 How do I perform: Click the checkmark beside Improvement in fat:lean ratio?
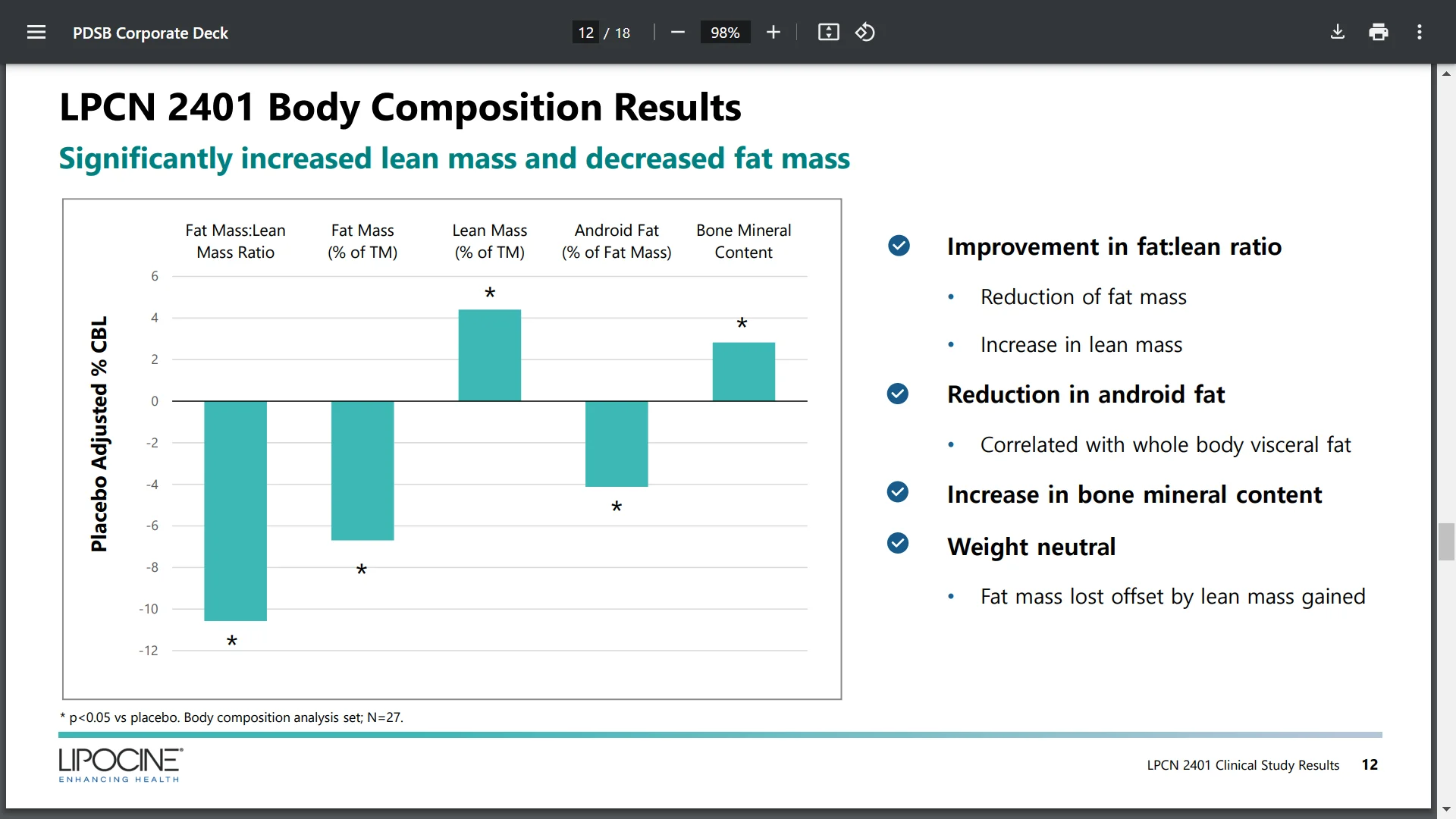click(x=899, y=246)
